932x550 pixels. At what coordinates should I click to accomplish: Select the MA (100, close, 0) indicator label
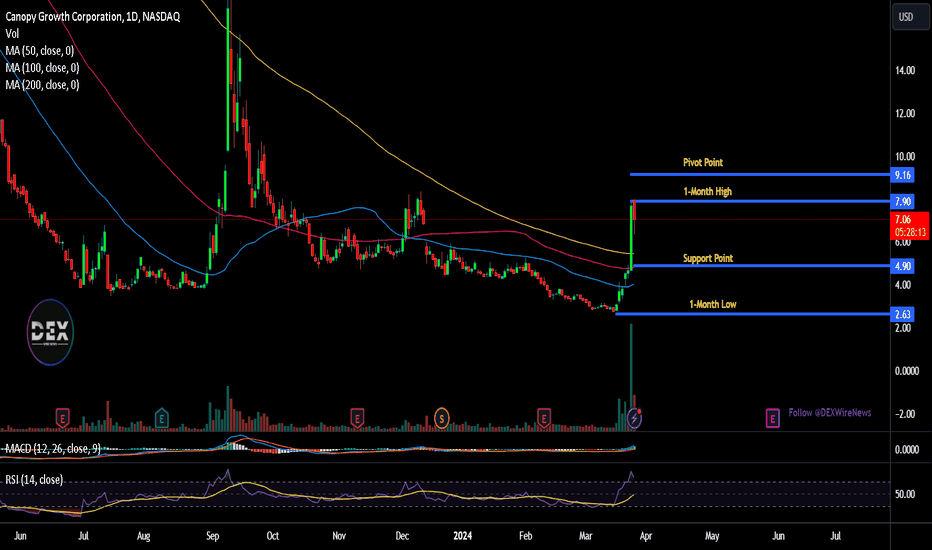tap(42, 68)
